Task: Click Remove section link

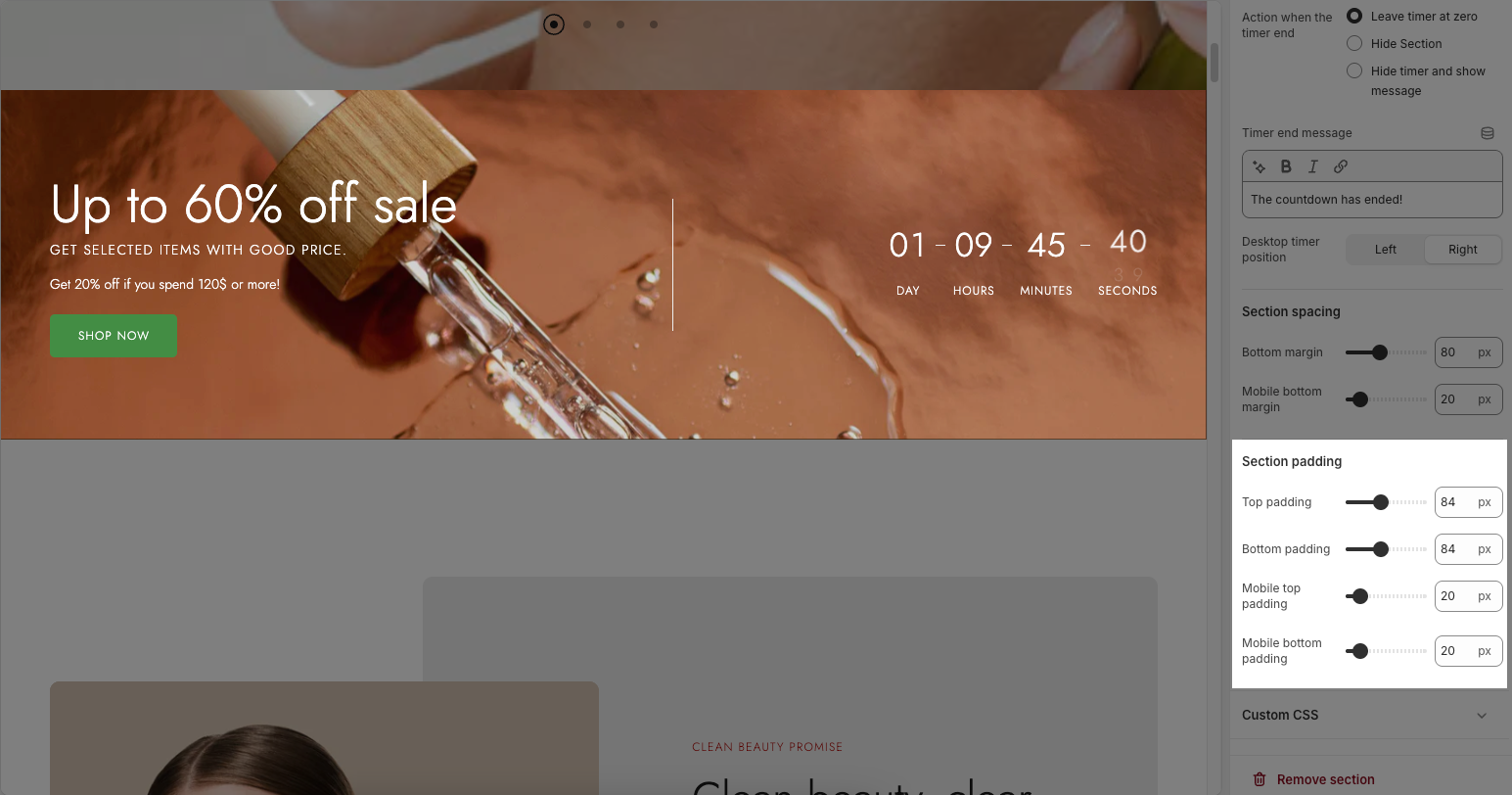Action: (x=1325, y=779)
